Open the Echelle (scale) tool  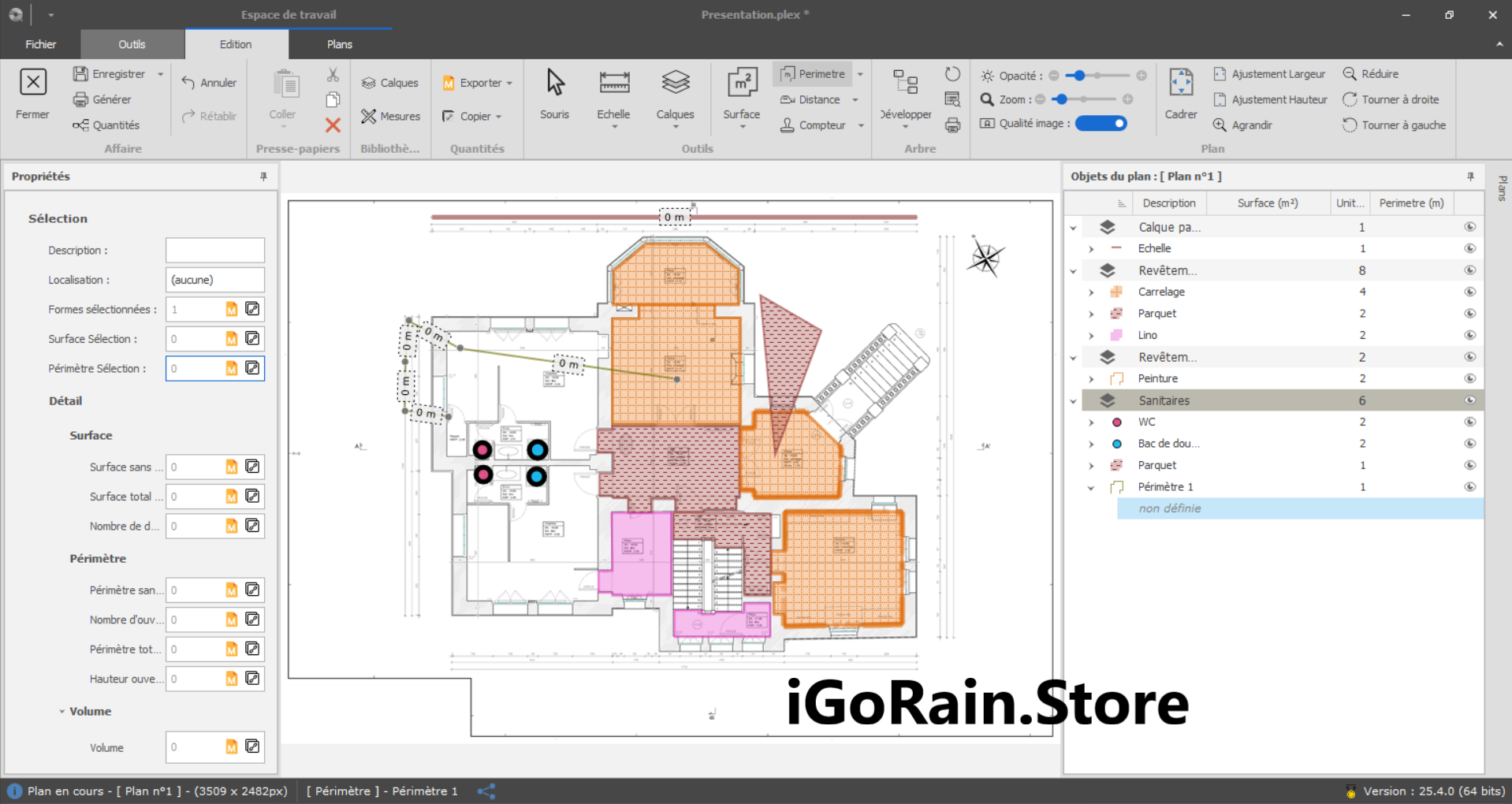tap(613, 95)
